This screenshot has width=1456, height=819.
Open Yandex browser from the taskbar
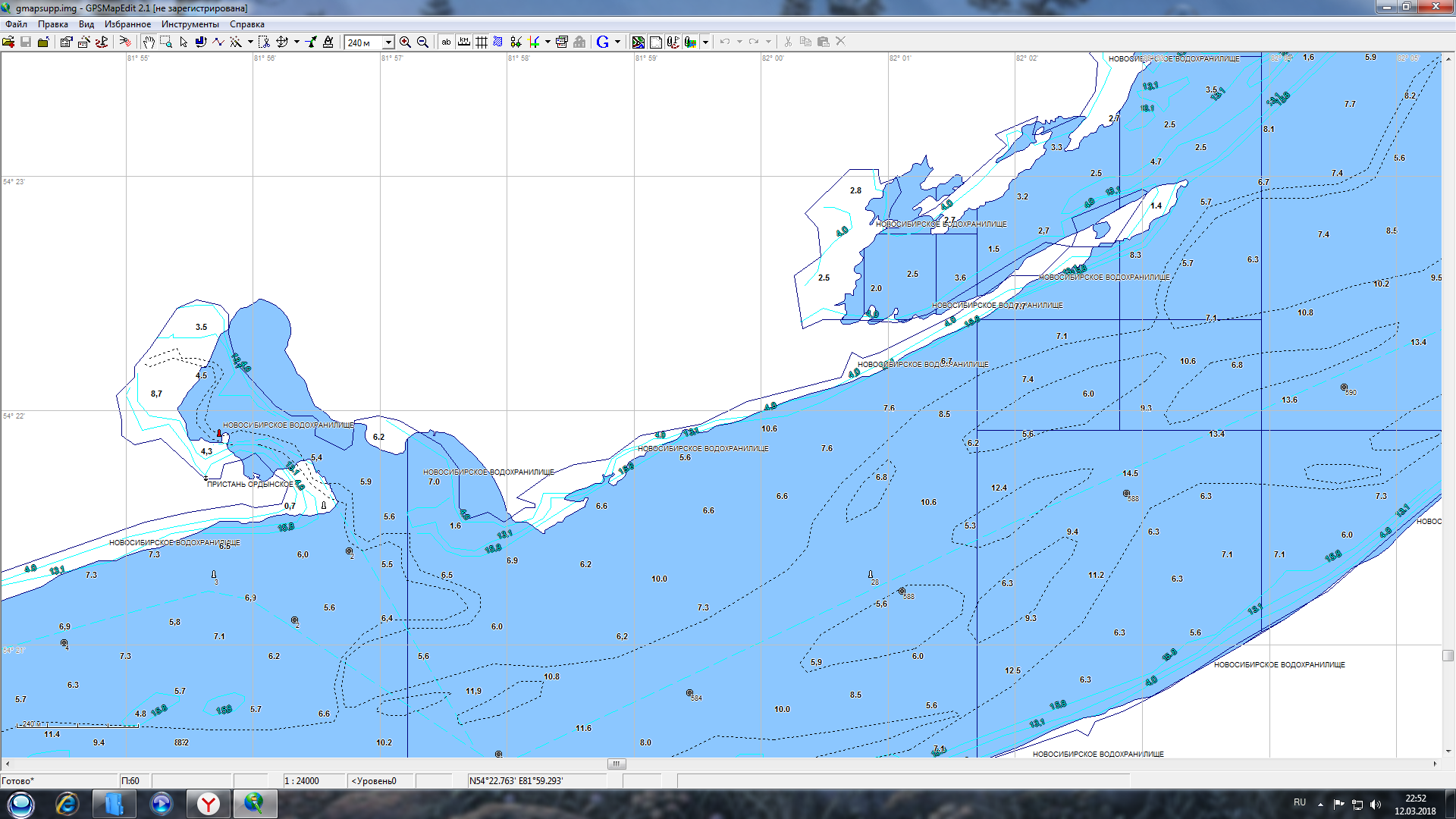coord(208,804)
